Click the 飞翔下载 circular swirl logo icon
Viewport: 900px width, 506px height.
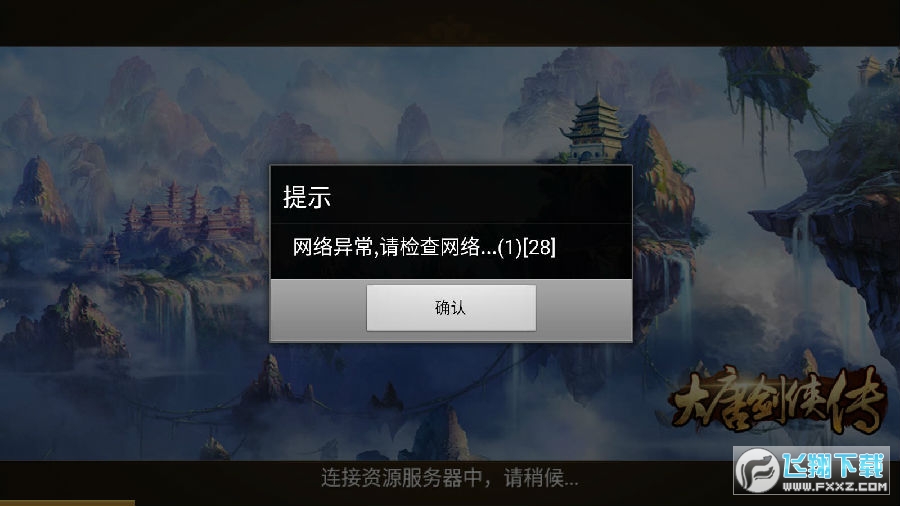tap(757, 470)
